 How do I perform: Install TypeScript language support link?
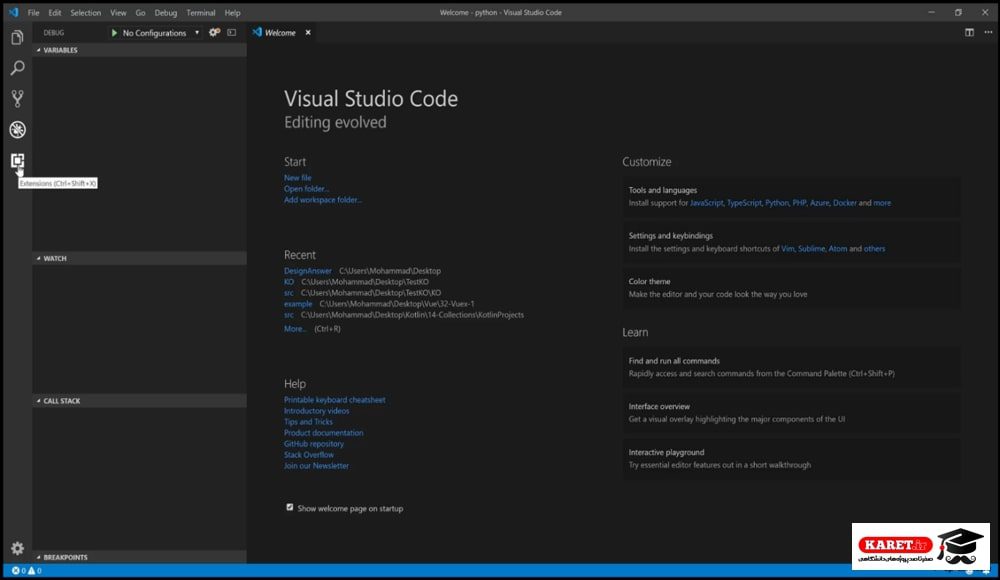click(x=744, y=203)
